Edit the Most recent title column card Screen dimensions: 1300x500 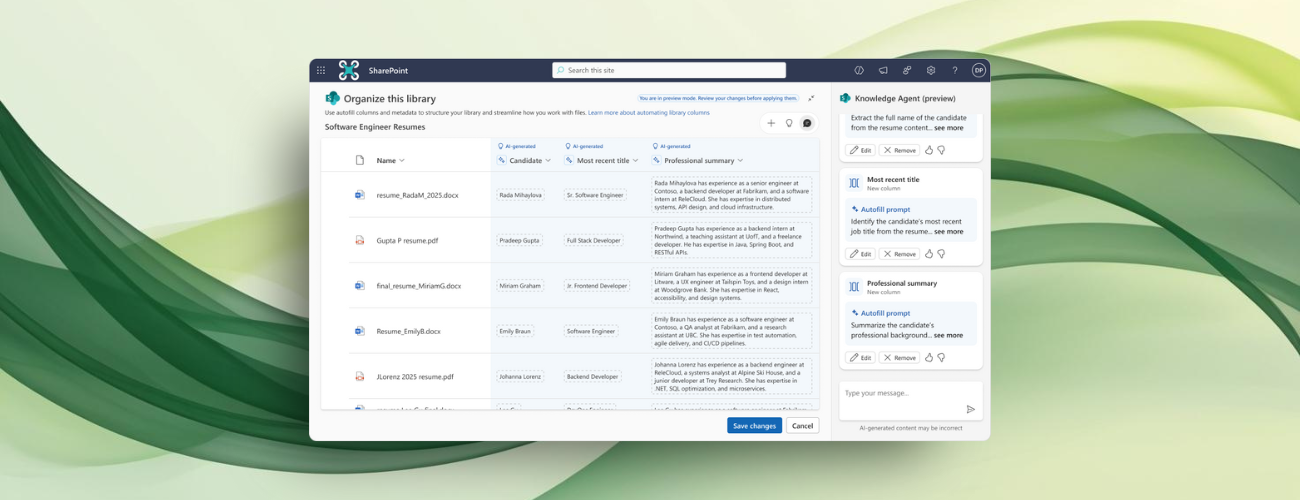tap(860, 254)
